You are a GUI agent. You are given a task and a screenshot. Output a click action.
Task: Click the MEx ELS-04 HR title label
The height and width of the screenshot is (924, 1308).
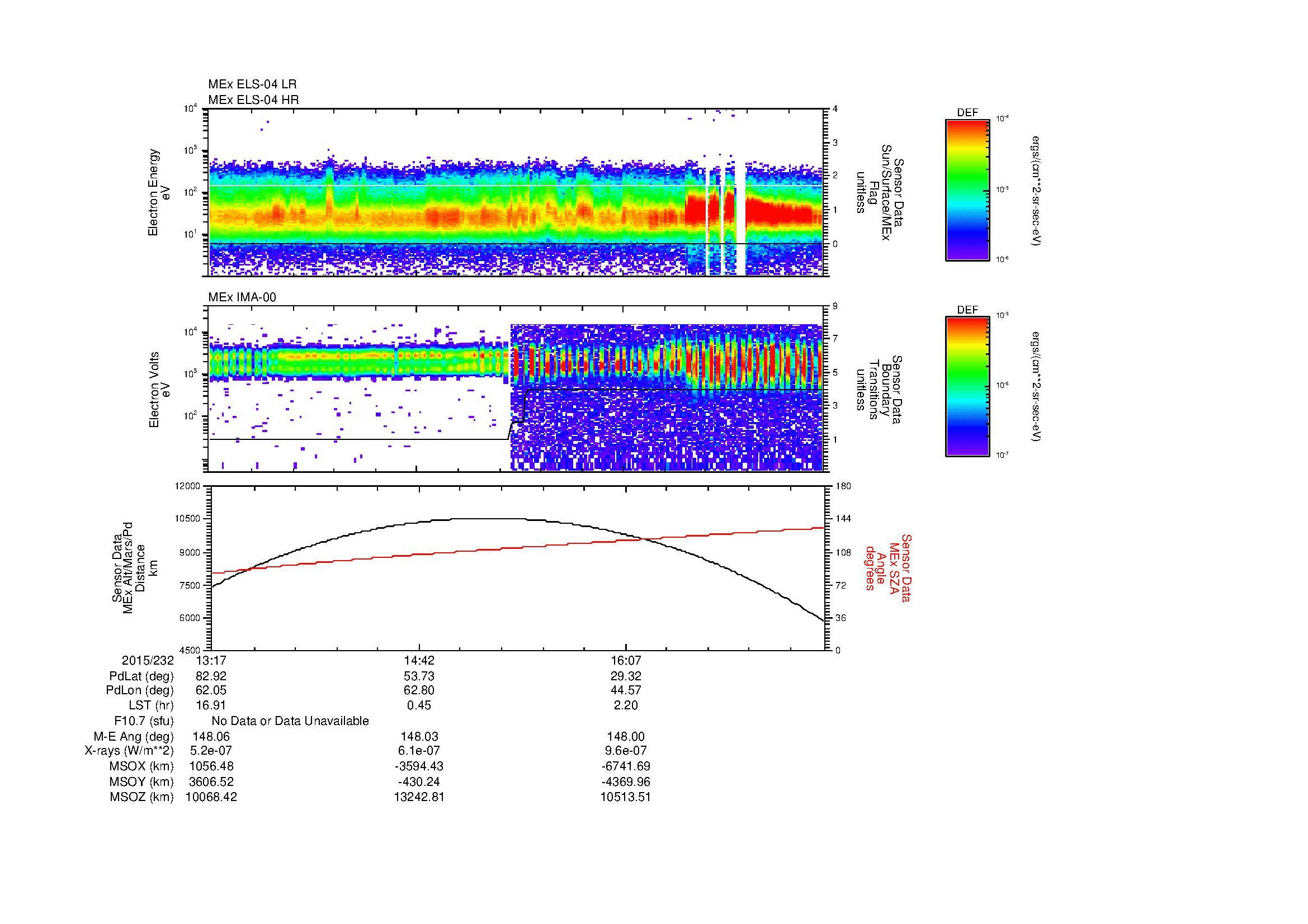pos(253,99)
